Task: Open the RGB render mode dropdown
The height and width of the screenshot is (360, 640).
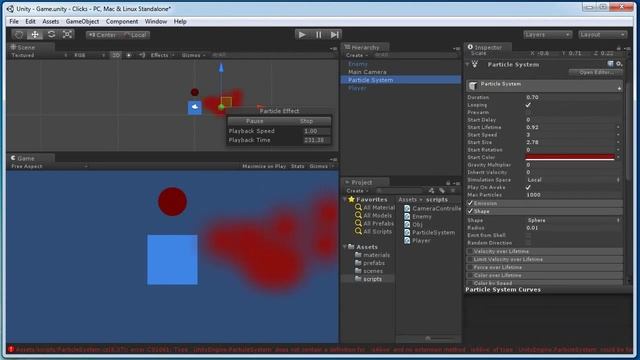Action: pyautogui.click(x=89, y=55)
